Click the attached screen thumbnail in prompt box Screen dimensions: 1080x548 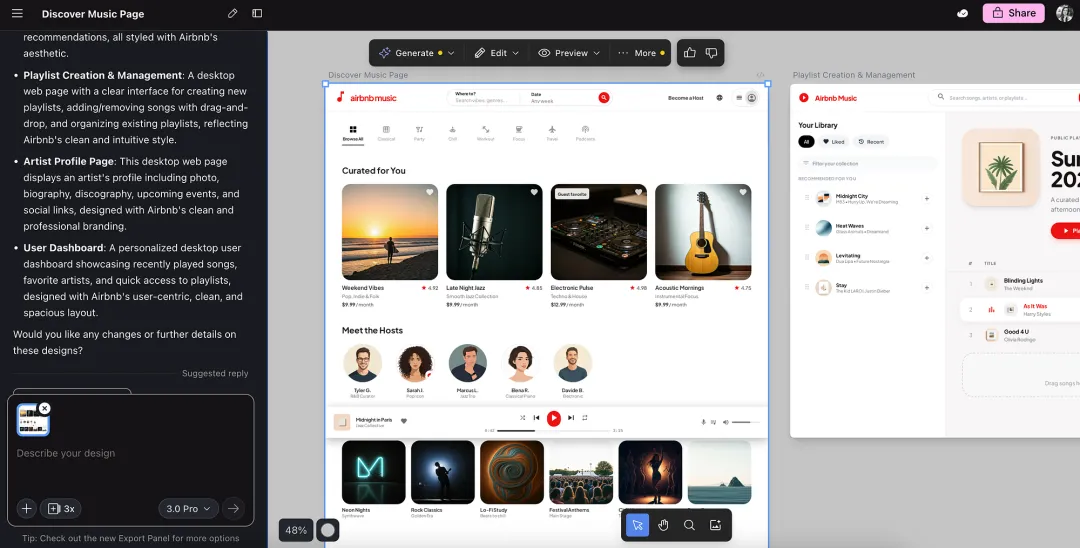point(33,420)
